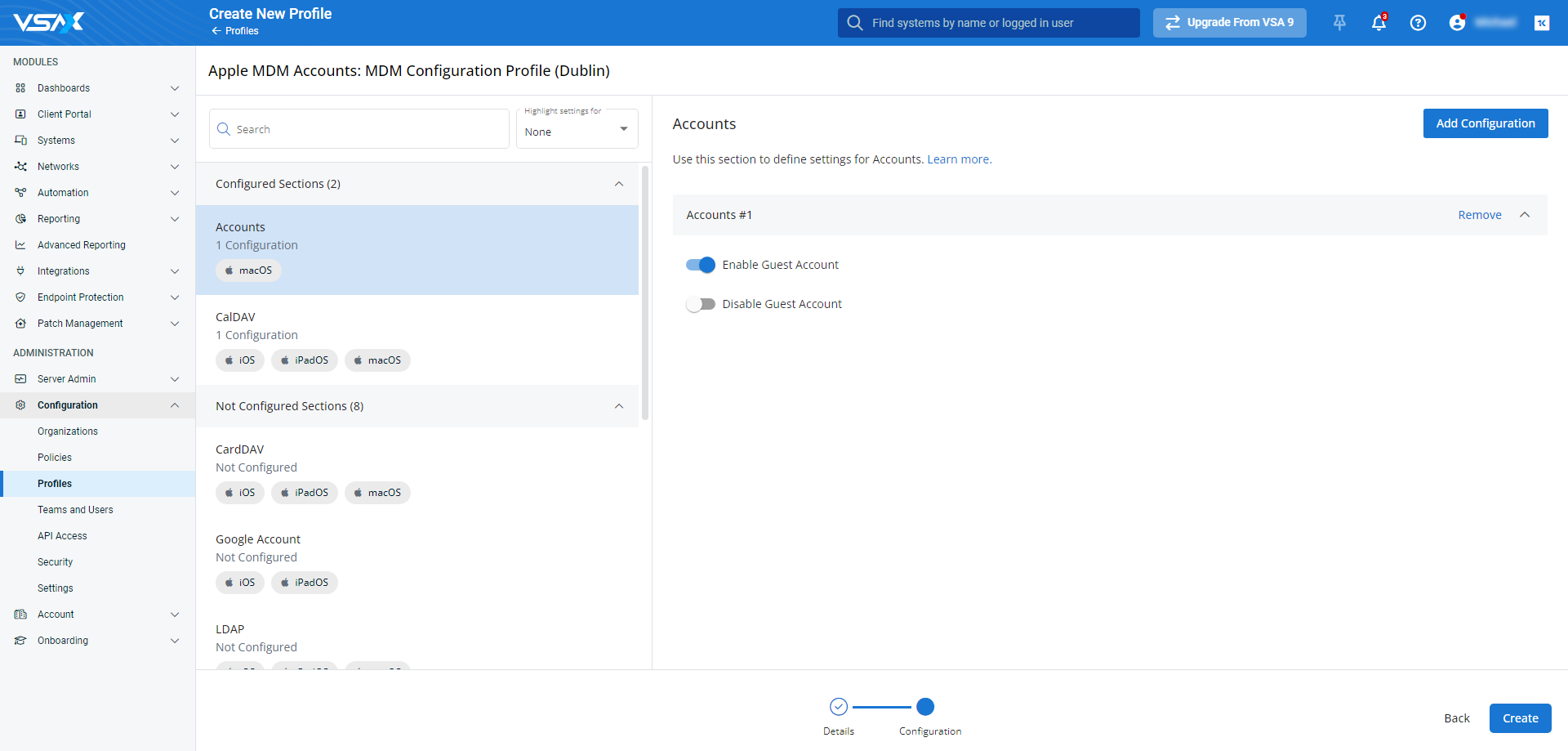Viewport: 1568px width, 751px height.
Task: Open Settings submenu item
Action: (x=56, y=588)
